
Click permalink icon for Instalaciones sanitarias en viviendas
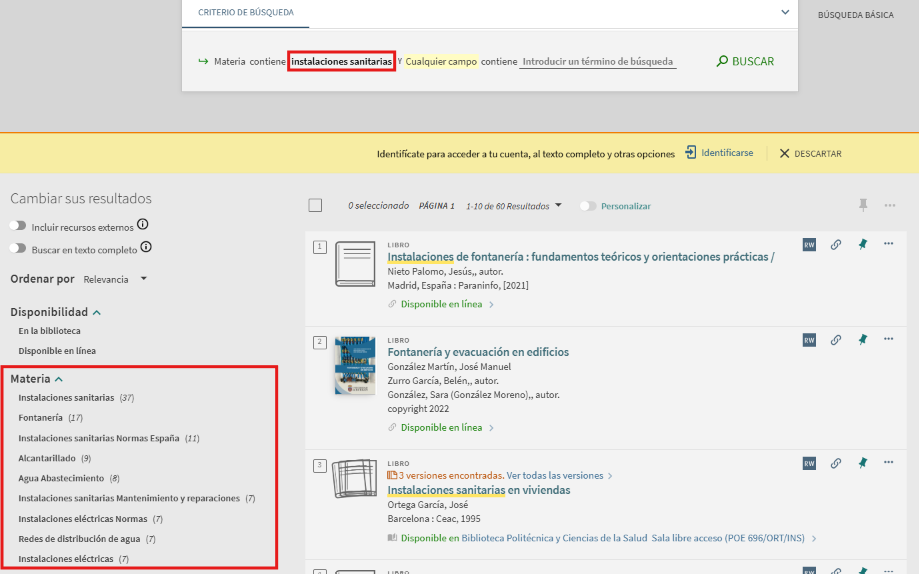(836, 463)
